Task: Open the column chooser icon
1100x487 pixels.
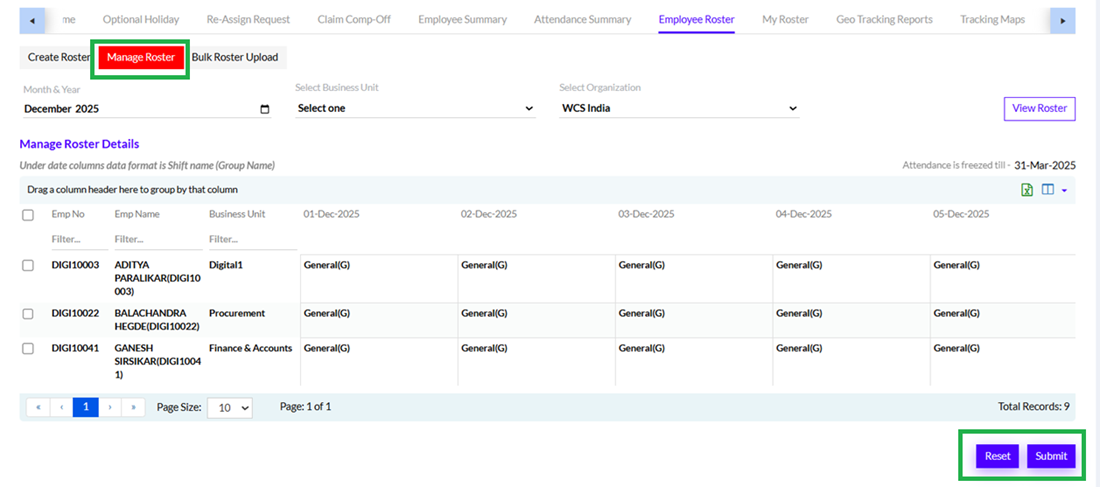Action: (x=1048, y=190)
